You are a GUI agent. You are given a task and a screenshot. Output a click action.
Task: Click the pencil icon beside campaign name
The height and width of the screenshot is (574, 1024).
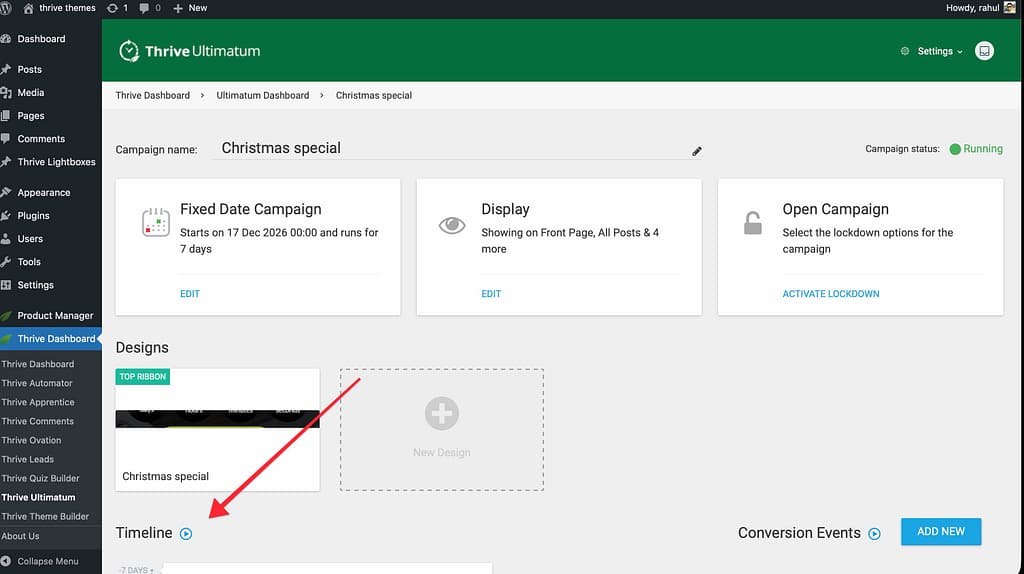click(x=697, y=151)
